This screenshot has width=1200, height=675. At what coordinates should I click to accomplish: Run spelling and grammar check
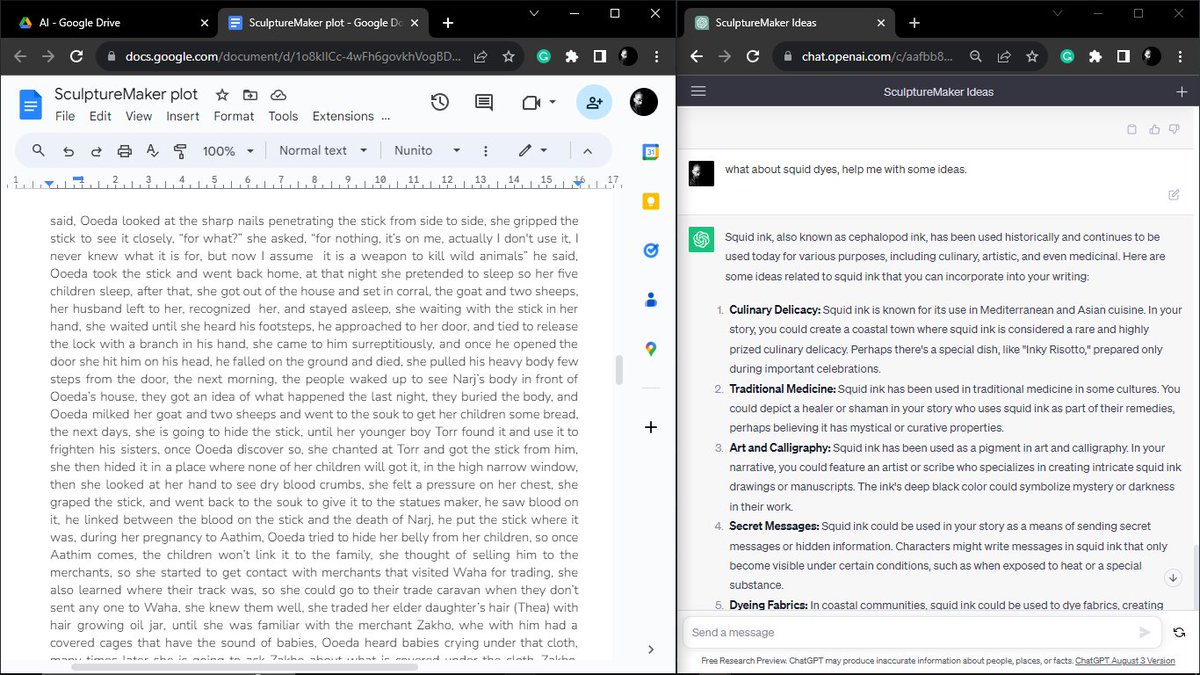[152, 151]
